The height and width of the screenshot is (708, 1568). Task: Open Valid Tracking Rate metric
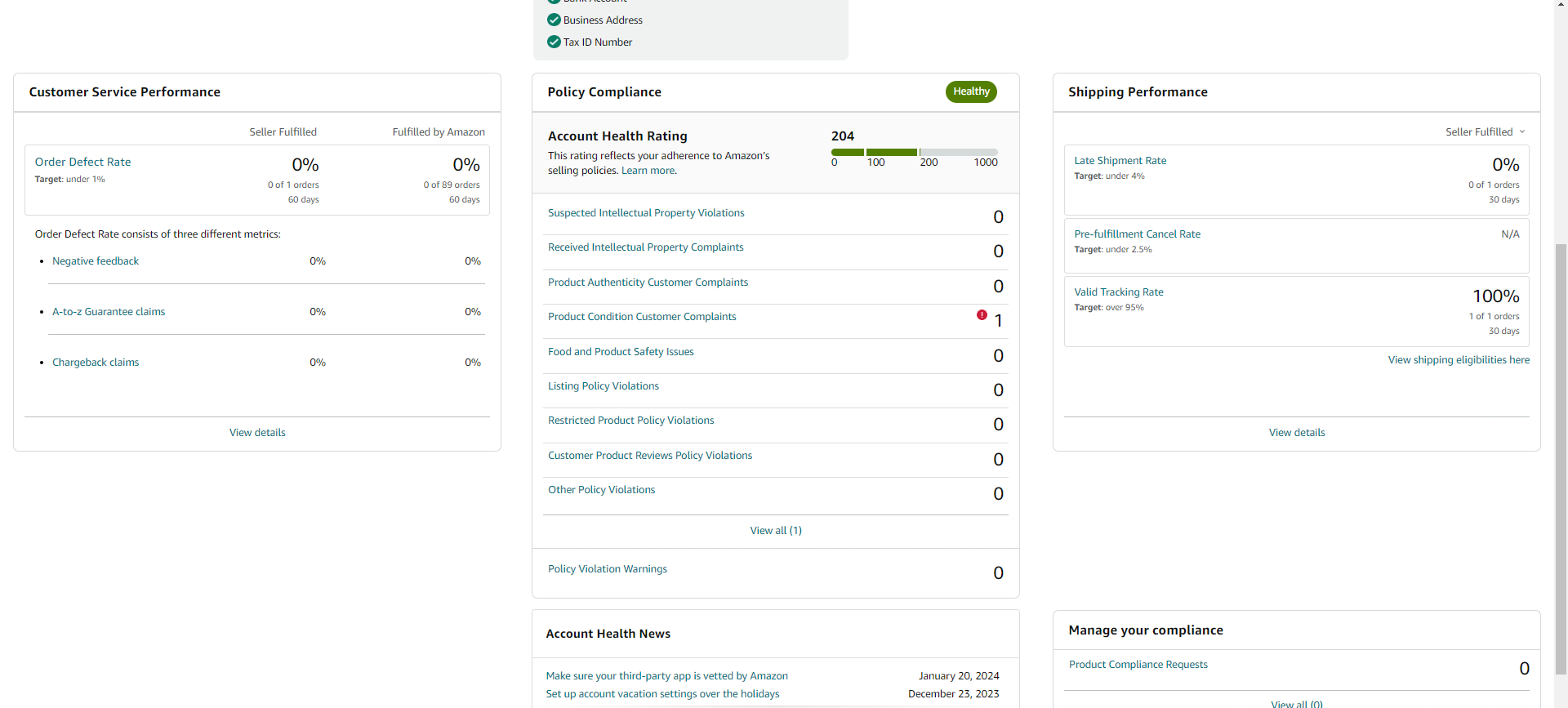(x=1118, y=292)
